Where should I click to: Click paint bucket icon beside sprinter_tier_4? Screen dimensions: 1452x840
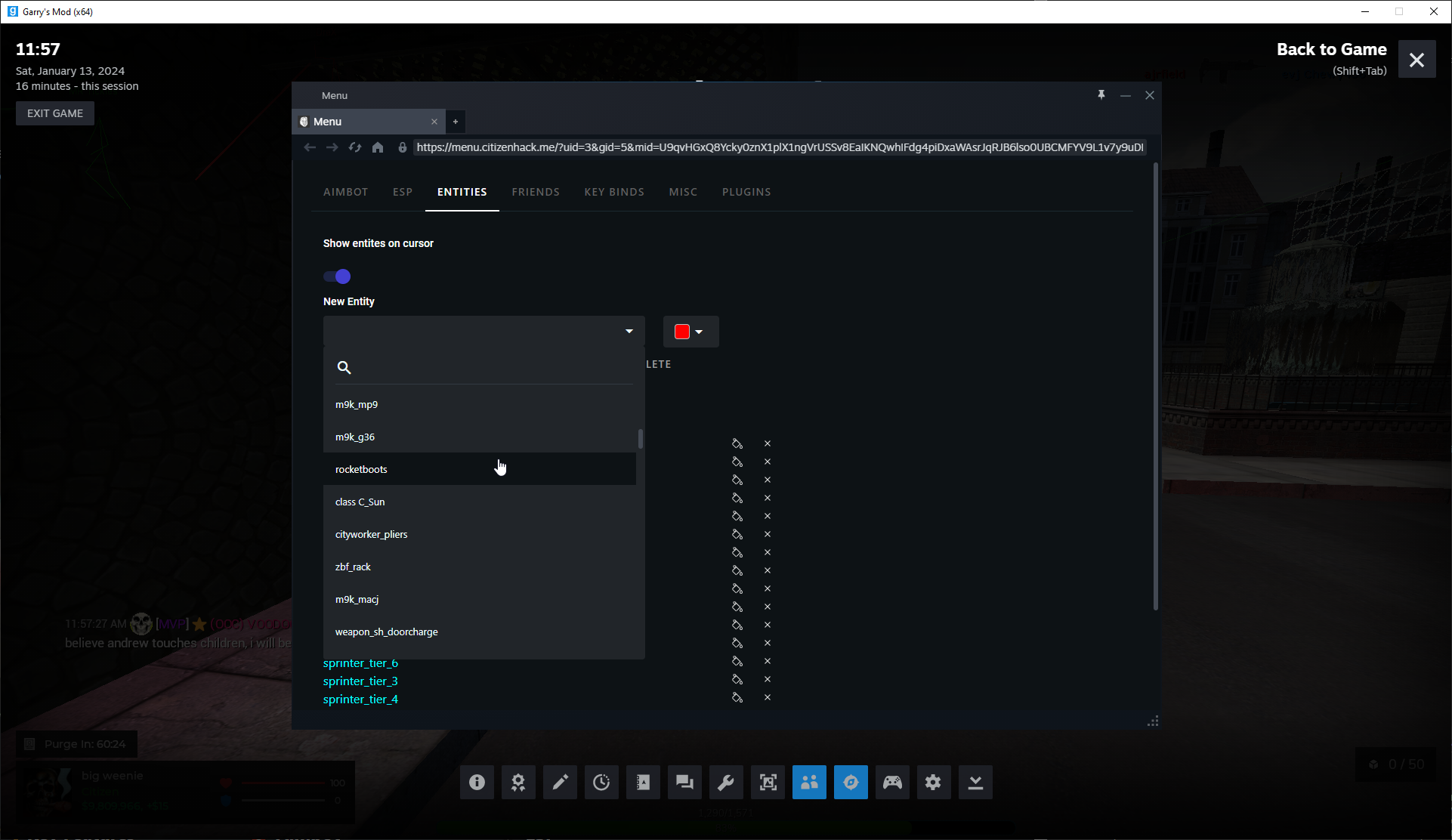pos(737,698)
